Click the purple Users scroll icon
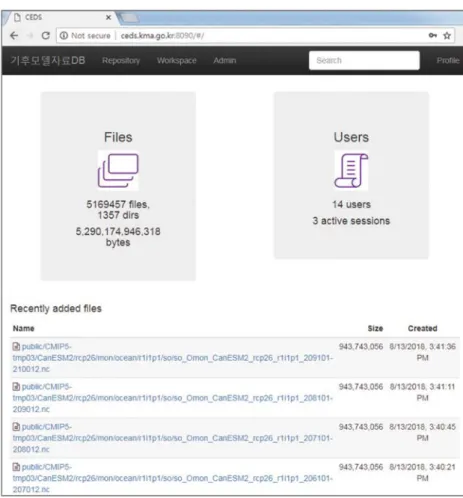 [351, 170]
